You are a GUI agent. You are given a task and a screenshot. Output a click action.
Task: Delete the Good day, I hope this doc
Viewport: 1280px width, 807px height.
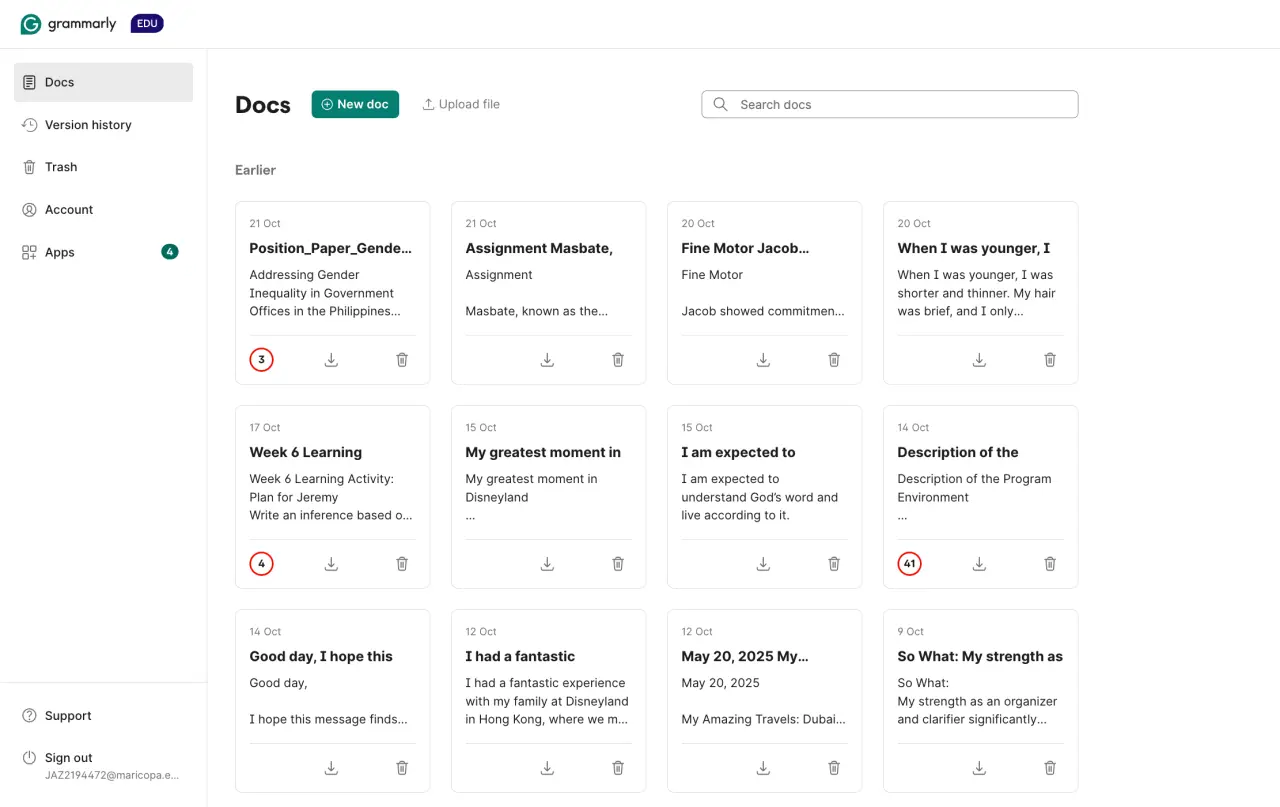(402, 768)
